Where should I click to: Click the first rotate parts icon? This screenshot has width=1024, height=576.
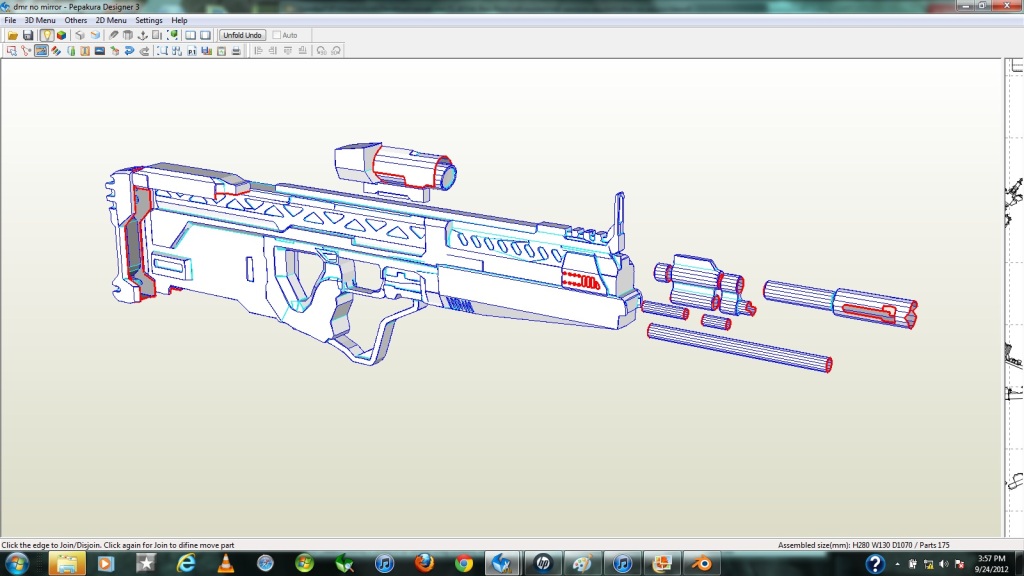coord(321,51)
